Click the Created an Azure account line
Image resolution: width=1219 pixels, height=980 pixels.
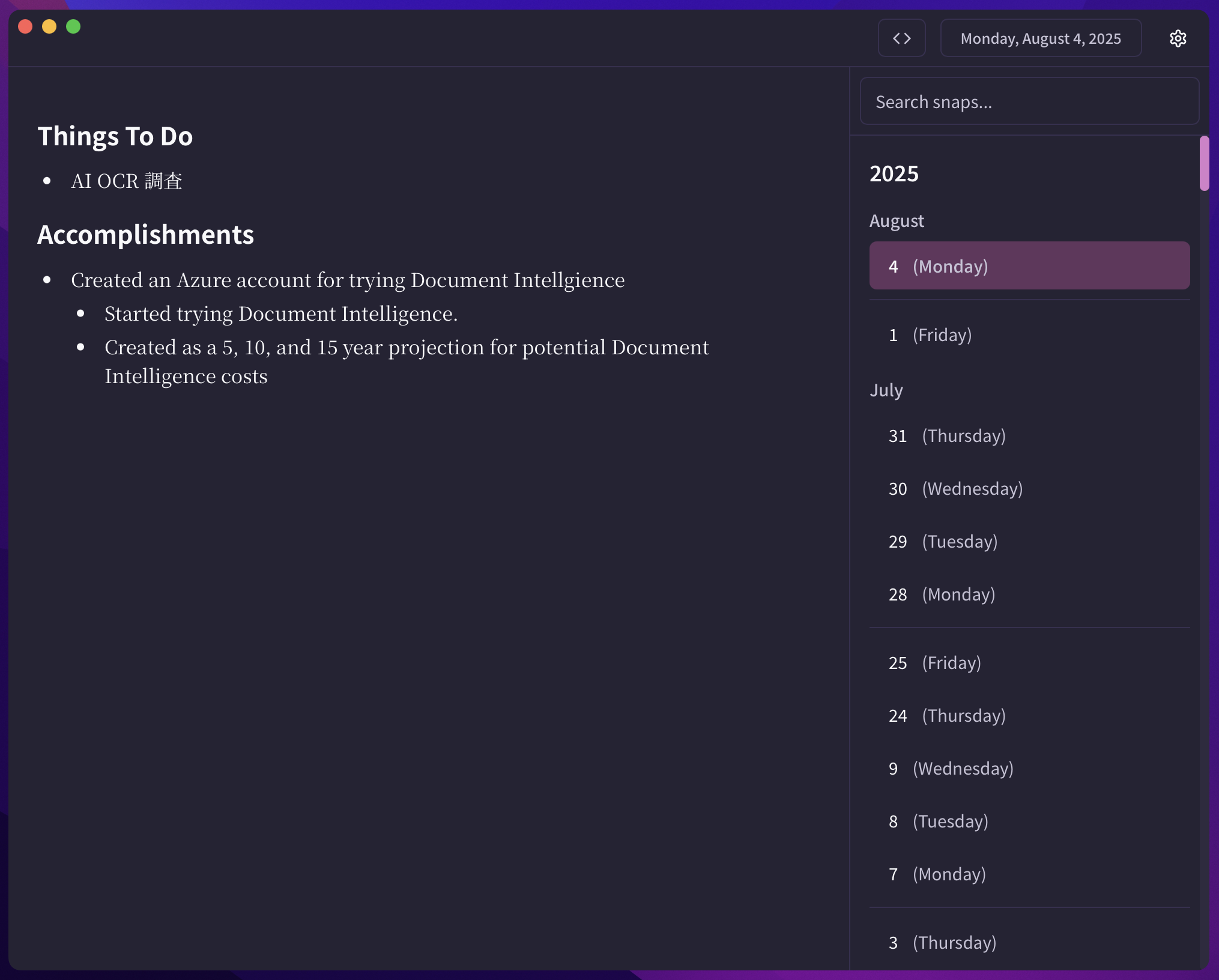click(348, 280)
